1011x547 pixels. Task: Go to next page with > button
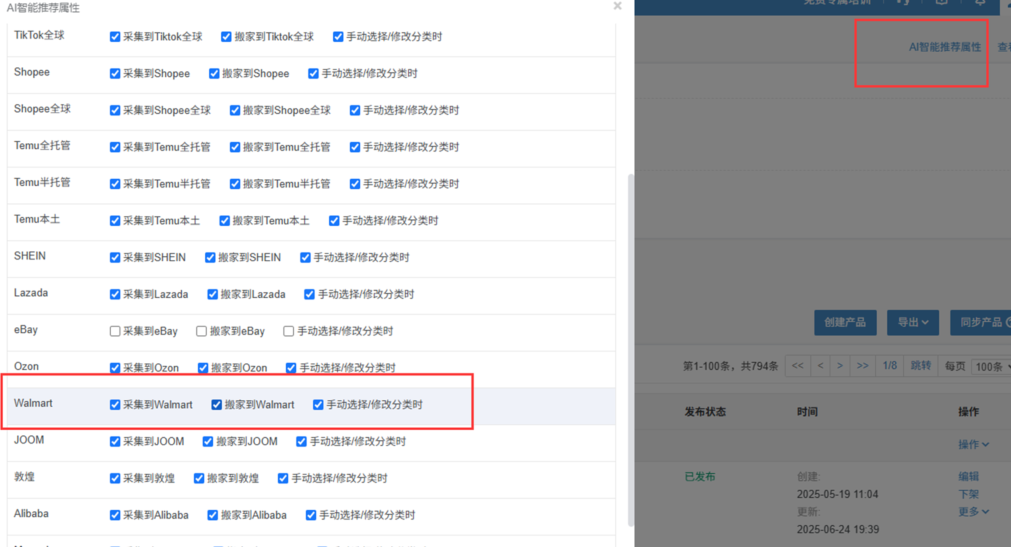coord(839,366)
